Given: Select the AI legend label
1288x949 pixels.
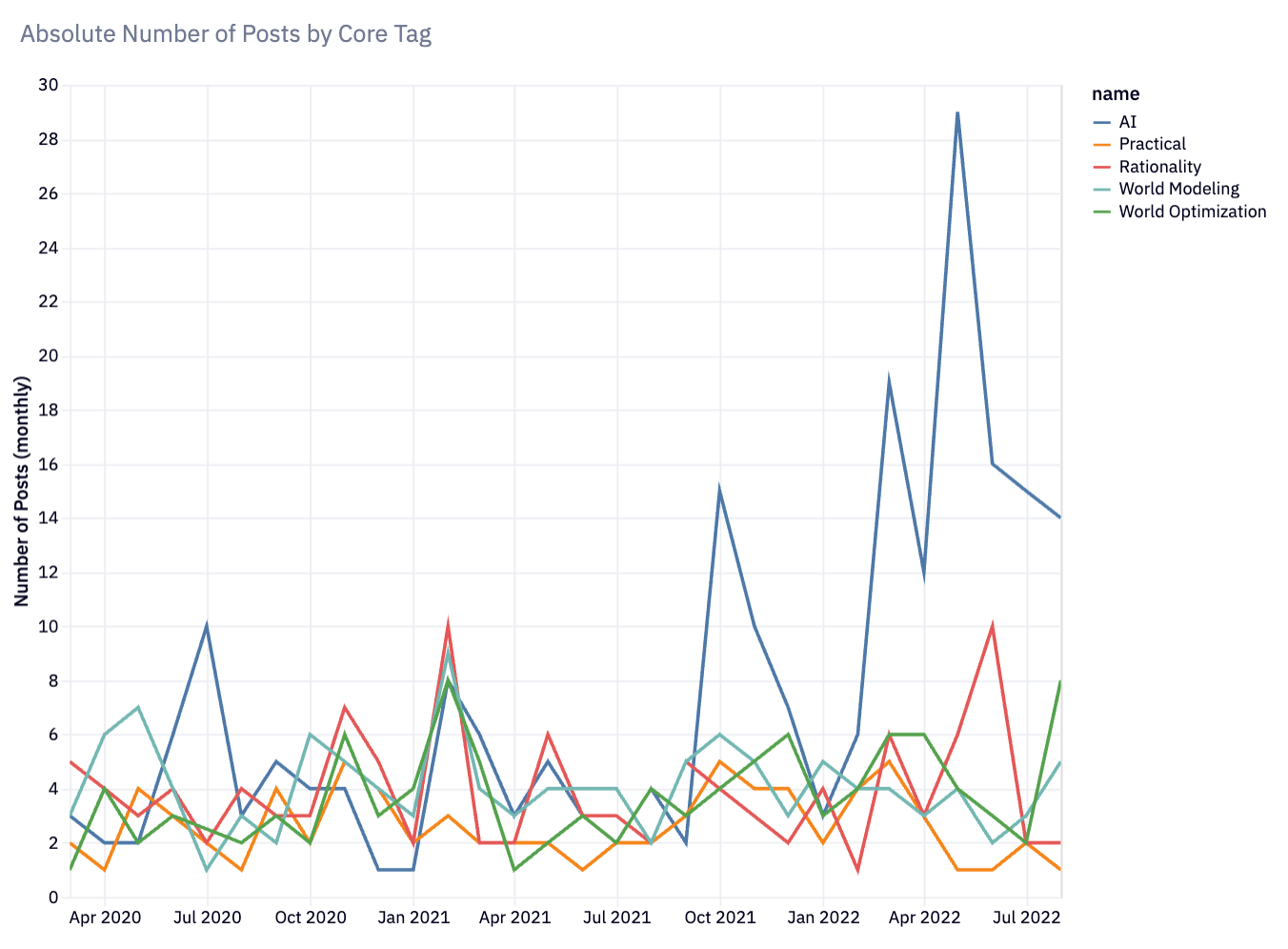Looking at the screenshot, I should pyautogui.click(x=1128, y=122).
